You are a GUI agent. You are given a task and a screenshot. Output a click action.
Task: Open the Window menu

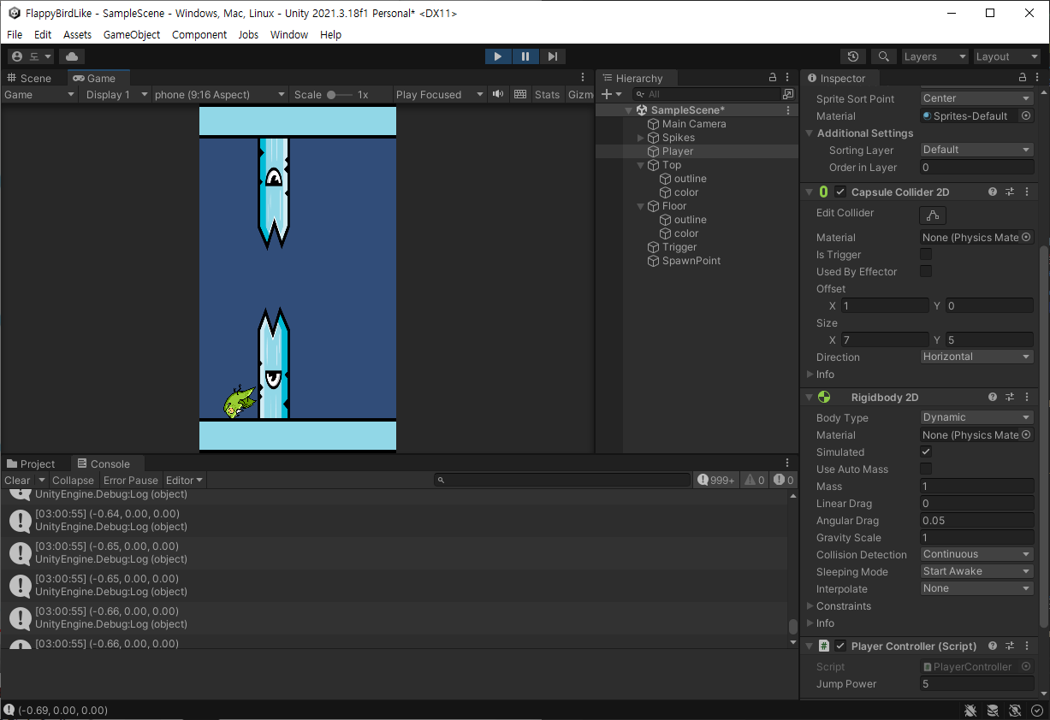tap(289, 35)
